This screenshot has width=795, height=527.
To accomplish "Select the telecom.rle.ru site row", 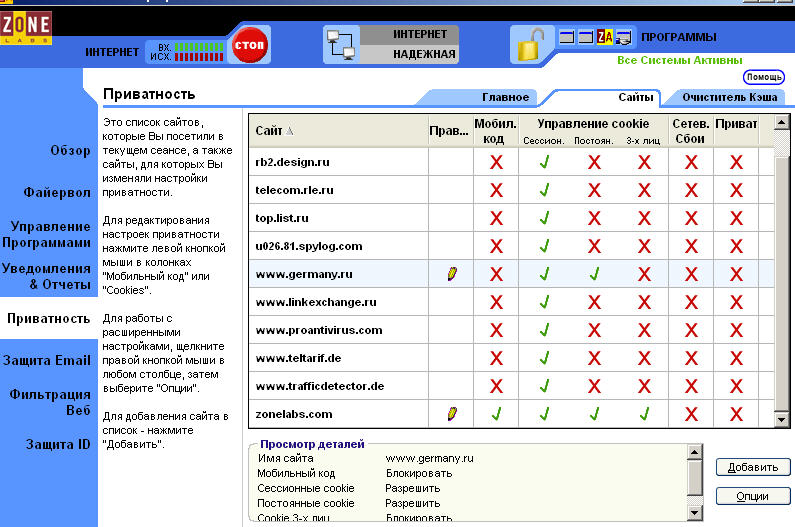I will tap(511, 190).
